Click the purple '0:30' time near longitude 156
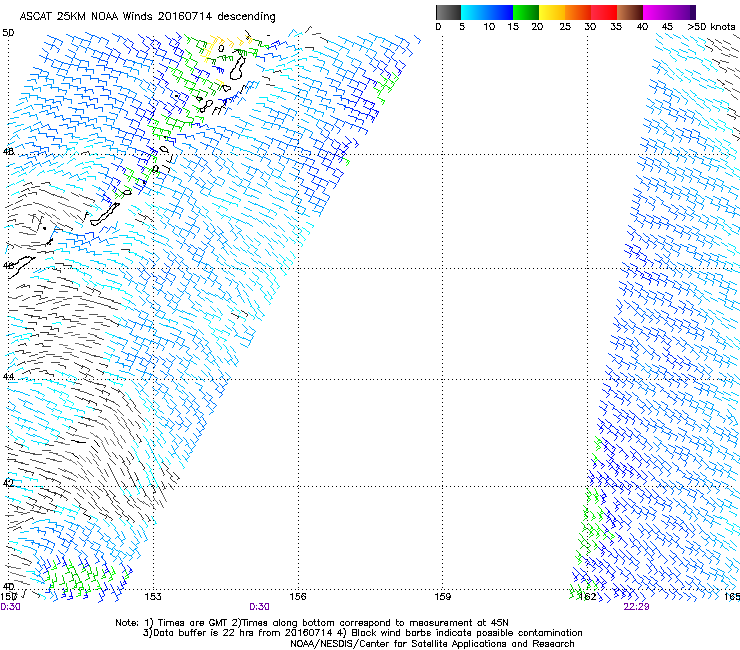 (x=260, y=607)
